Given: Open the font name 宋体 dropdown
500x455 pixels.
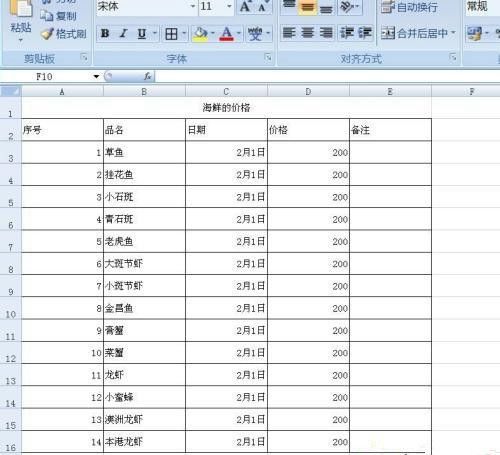Looking at the screenshot, I should (193, 6).
